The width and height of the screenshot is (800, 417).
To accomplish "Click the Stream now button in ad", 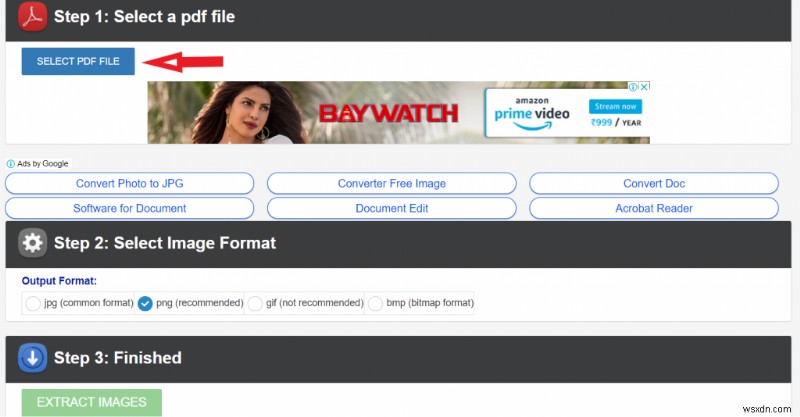I will [x=615, y=107].
